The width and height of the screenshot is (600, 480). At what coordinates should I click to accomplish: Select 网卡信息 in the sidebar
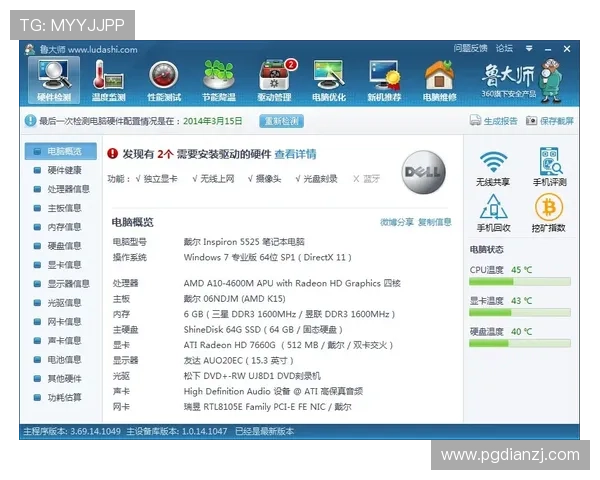point(60,322)
